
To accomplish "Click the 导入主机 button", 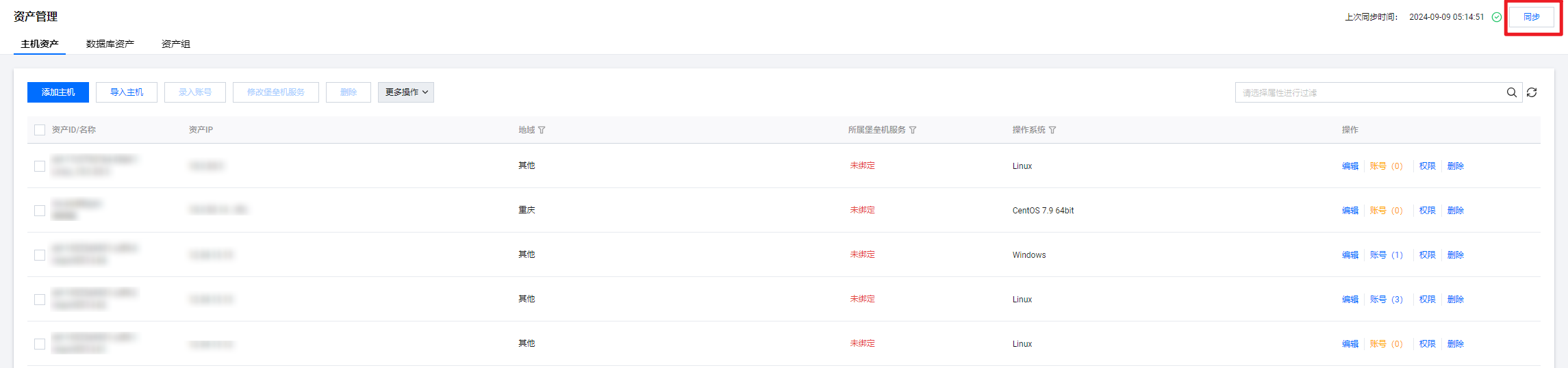I will (x=127, y=92).
